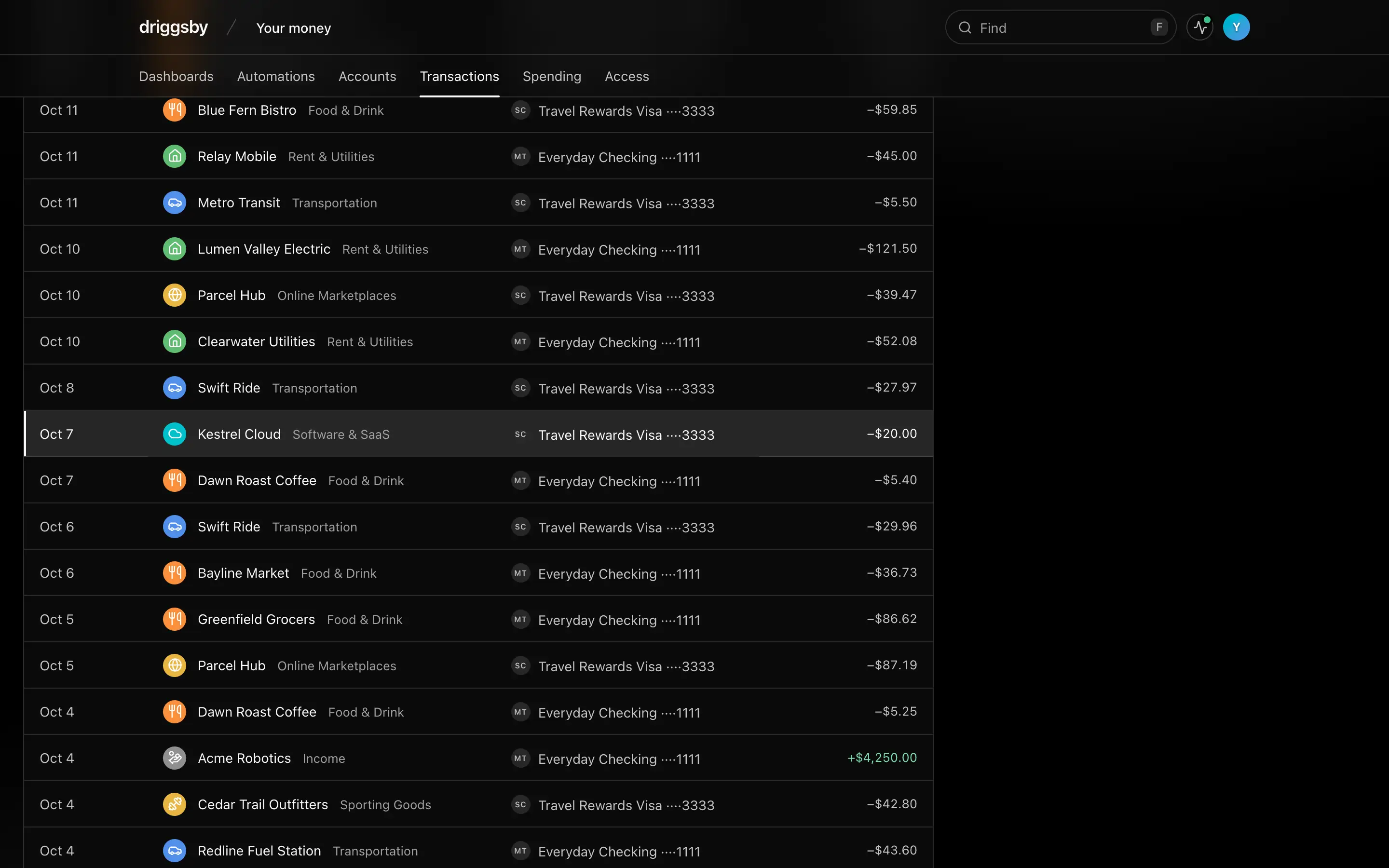The width and height of the screenshot is (1389, 868).
Task: Switch to the Dashboards tab
Action: [x=176, y=76]
